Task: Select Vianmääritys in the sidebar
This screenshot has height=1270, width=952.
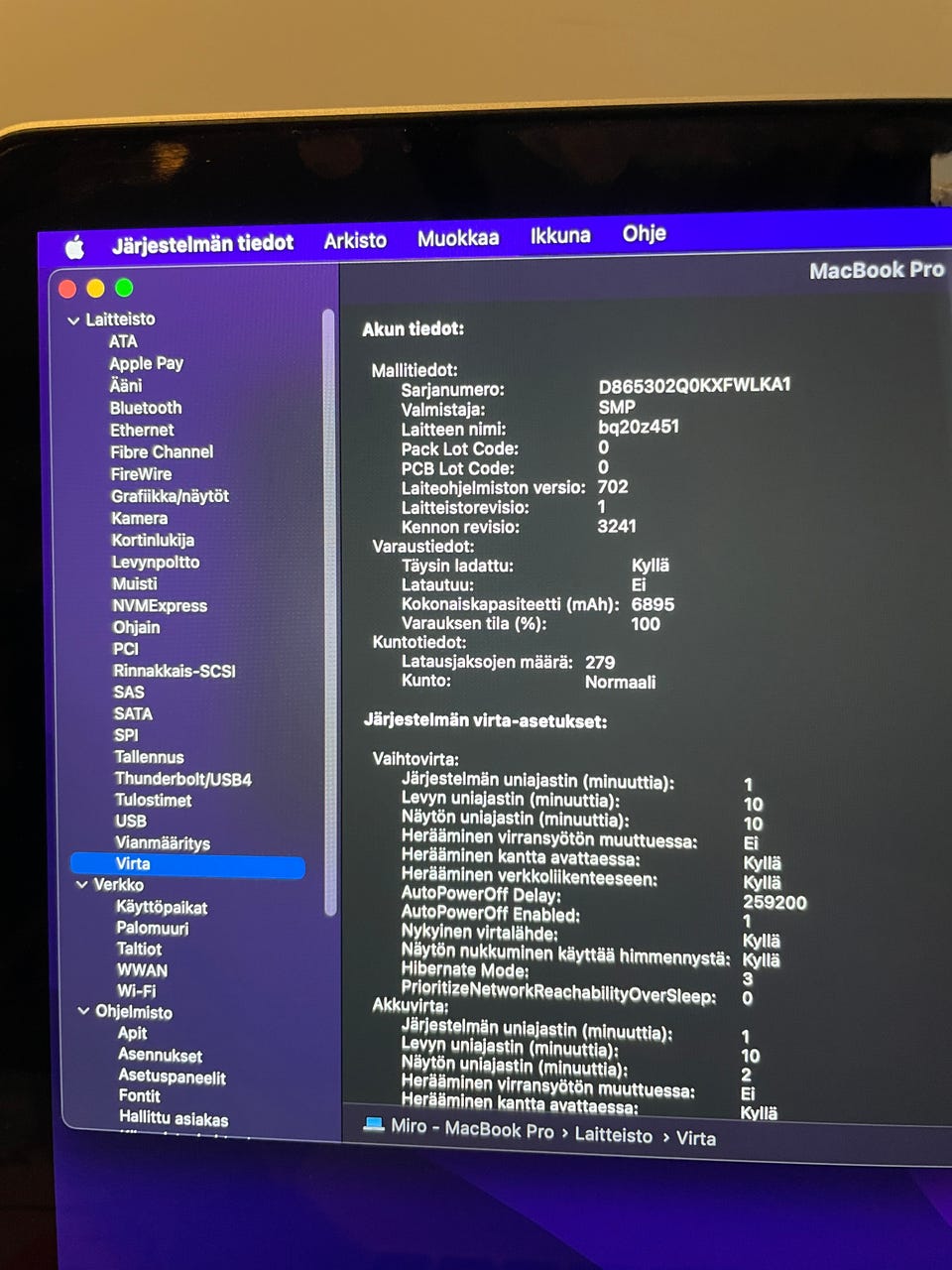Action: pos(163,843)
